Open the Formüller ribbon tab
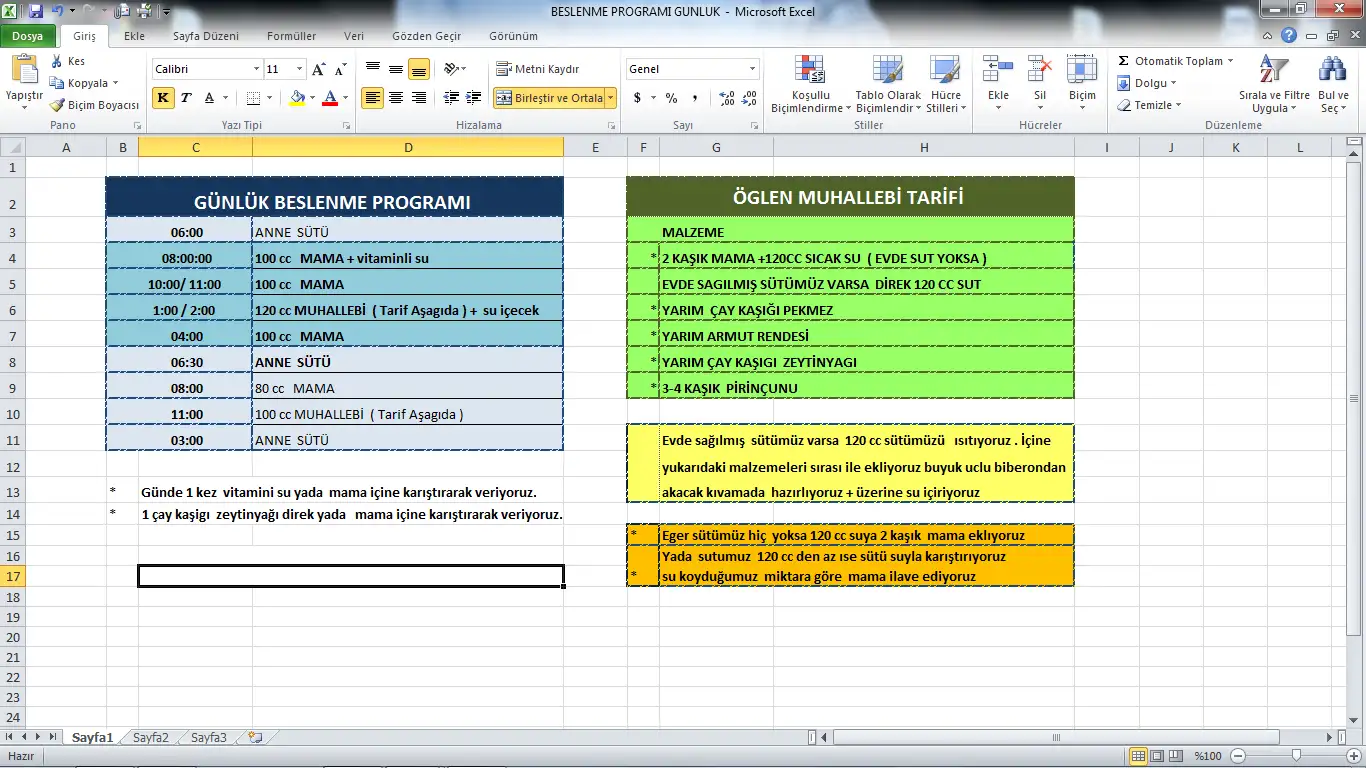This screenshot has height=768, width=1366. (291, 36)
